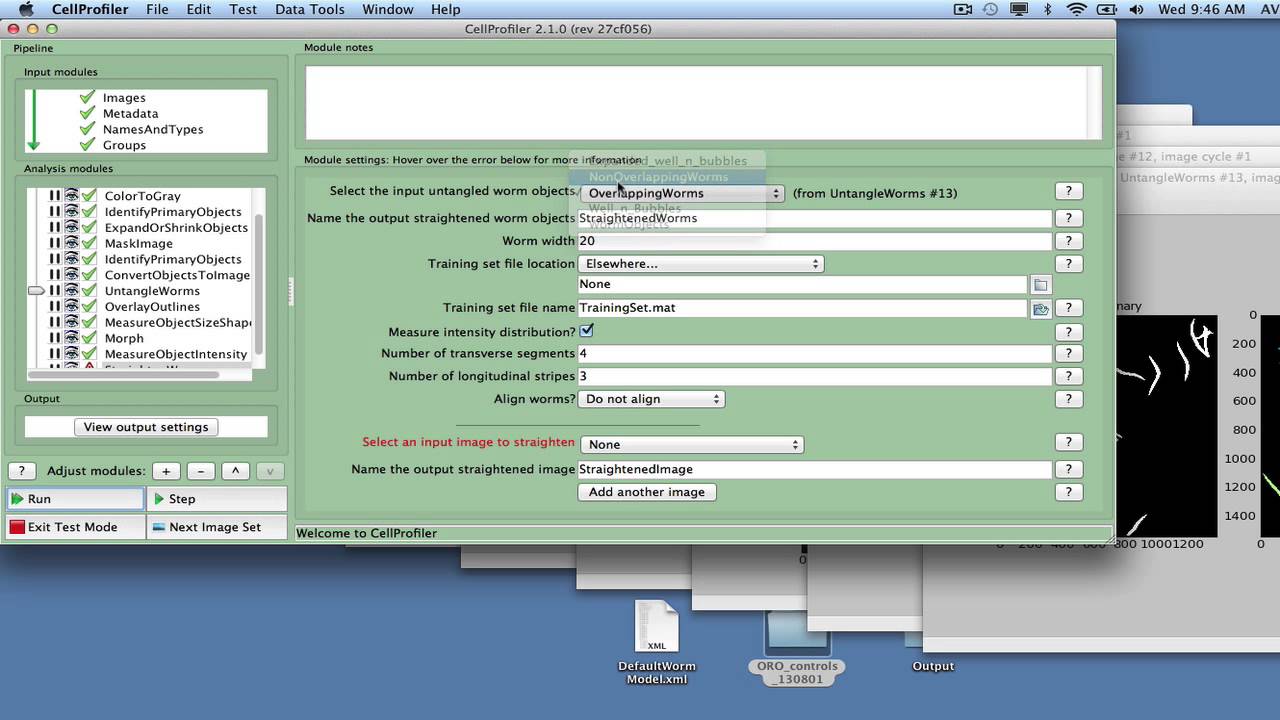Toggle pause icon for MeasureObjectIntensity module
The image size is (1280, 720).
[55, 354]
